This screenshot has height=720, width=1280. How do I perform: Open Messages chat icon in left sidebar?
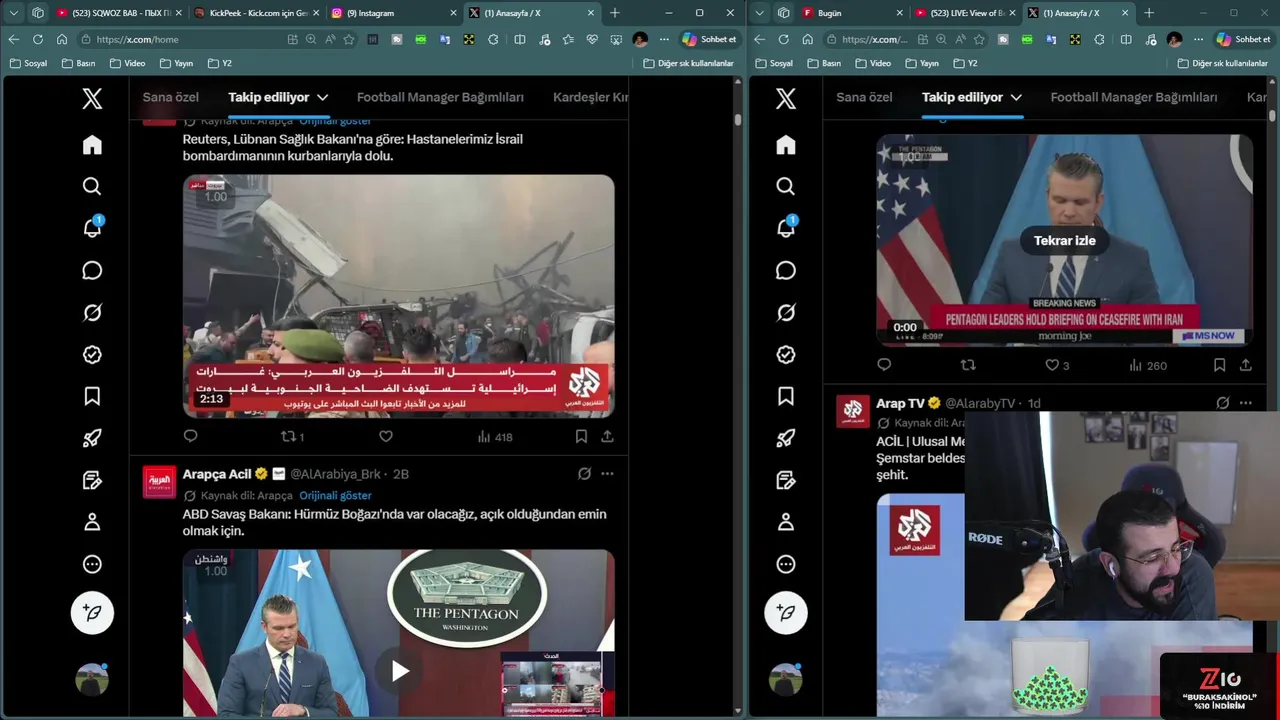[x=92, y=271]
